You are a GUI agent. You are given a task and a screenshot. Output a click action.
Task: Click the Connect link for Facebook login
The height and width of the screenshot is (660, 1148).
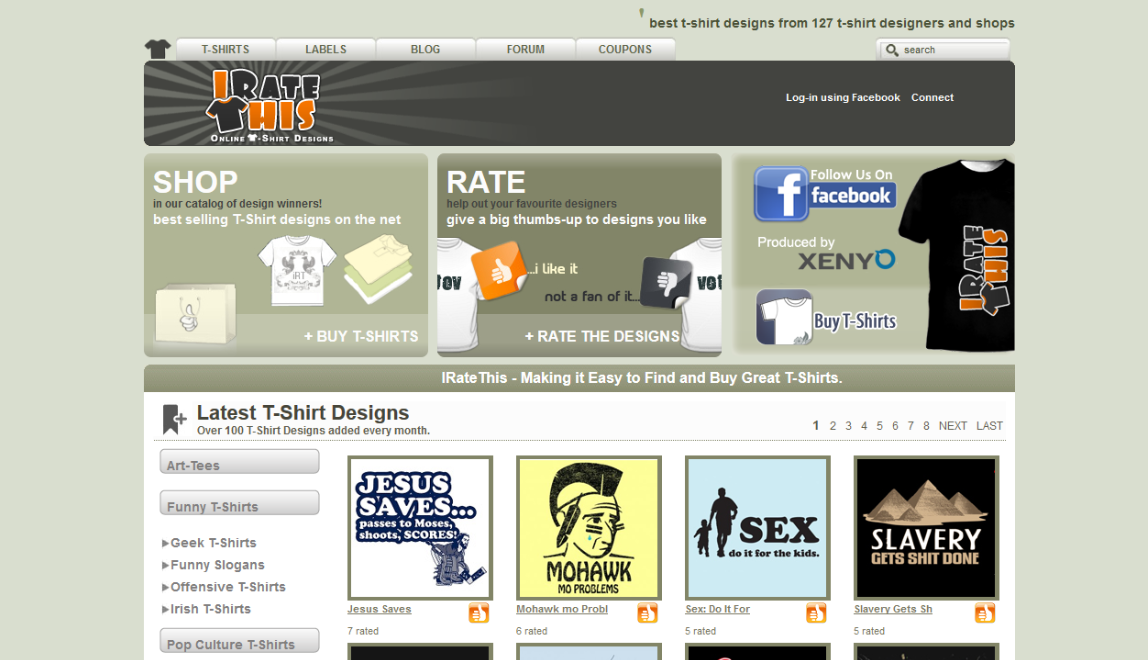point(932,98)
